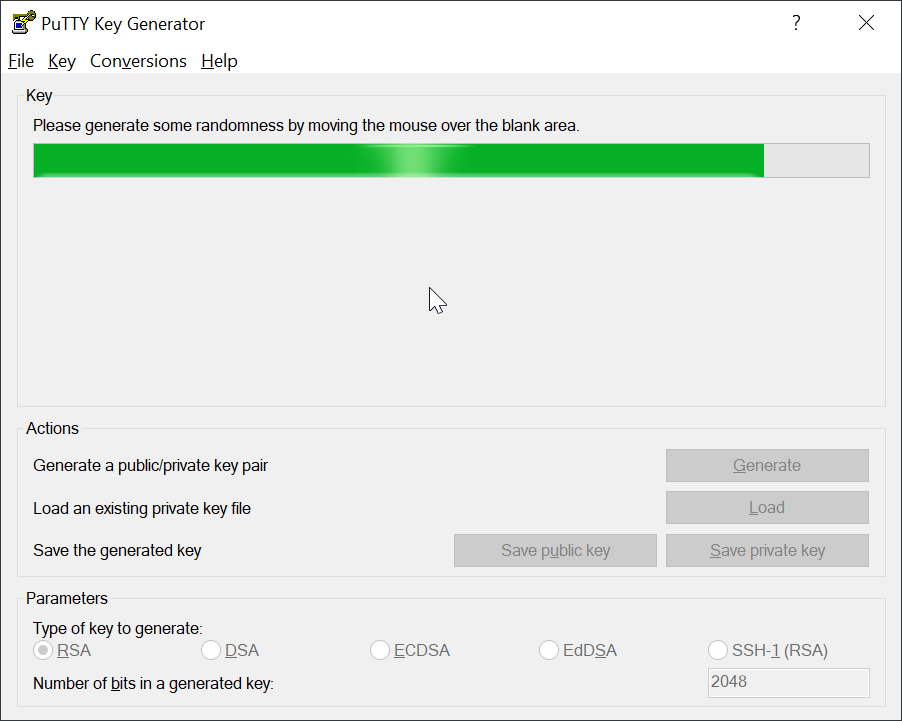The height and width of the screenshot is (721, 902).
Task: Click the Save private key button
Action: point(767,551)
